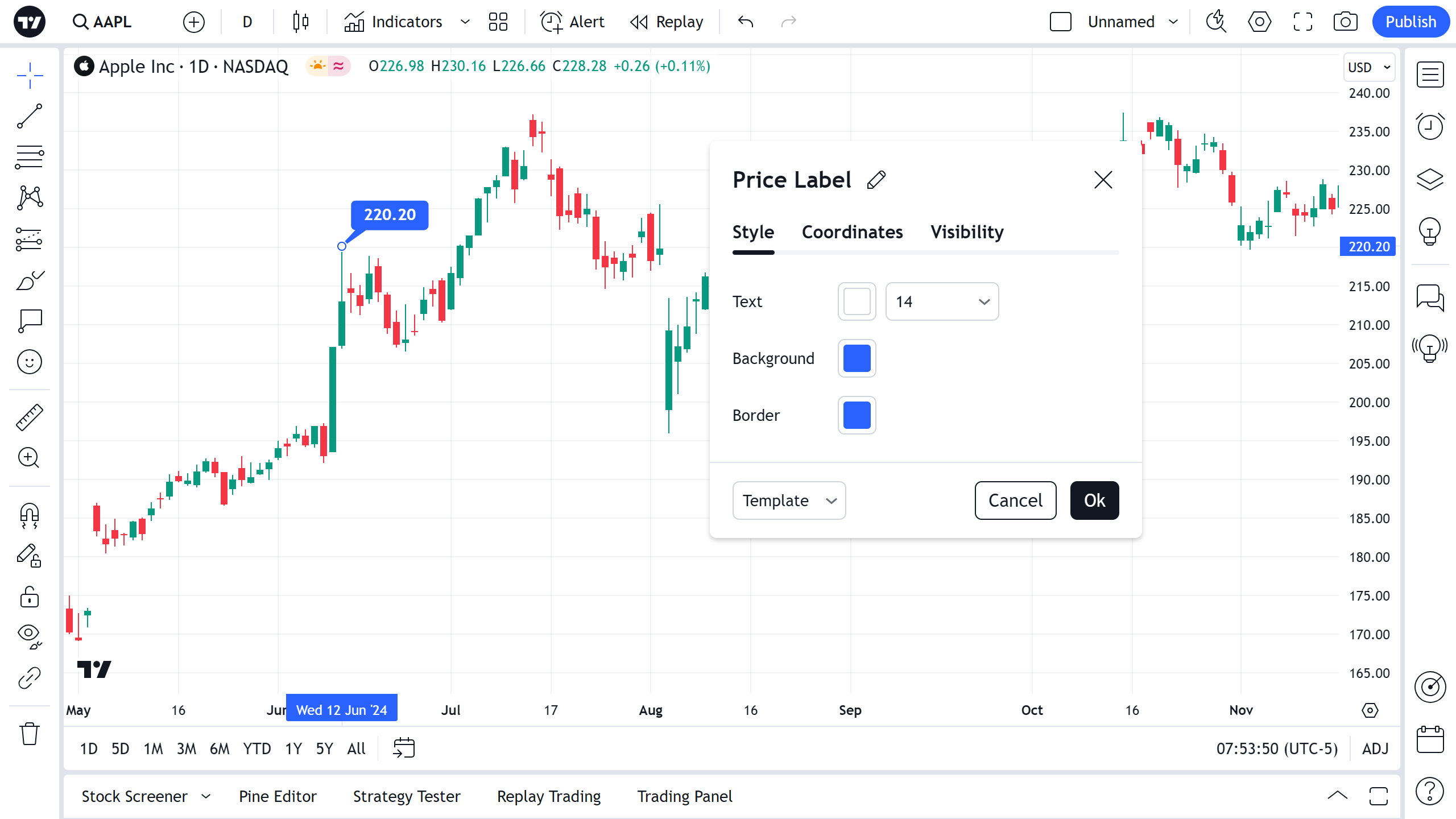Click the trash remove drawings icon
This screenshot has height=819, width=1456.
pos(30,734)
